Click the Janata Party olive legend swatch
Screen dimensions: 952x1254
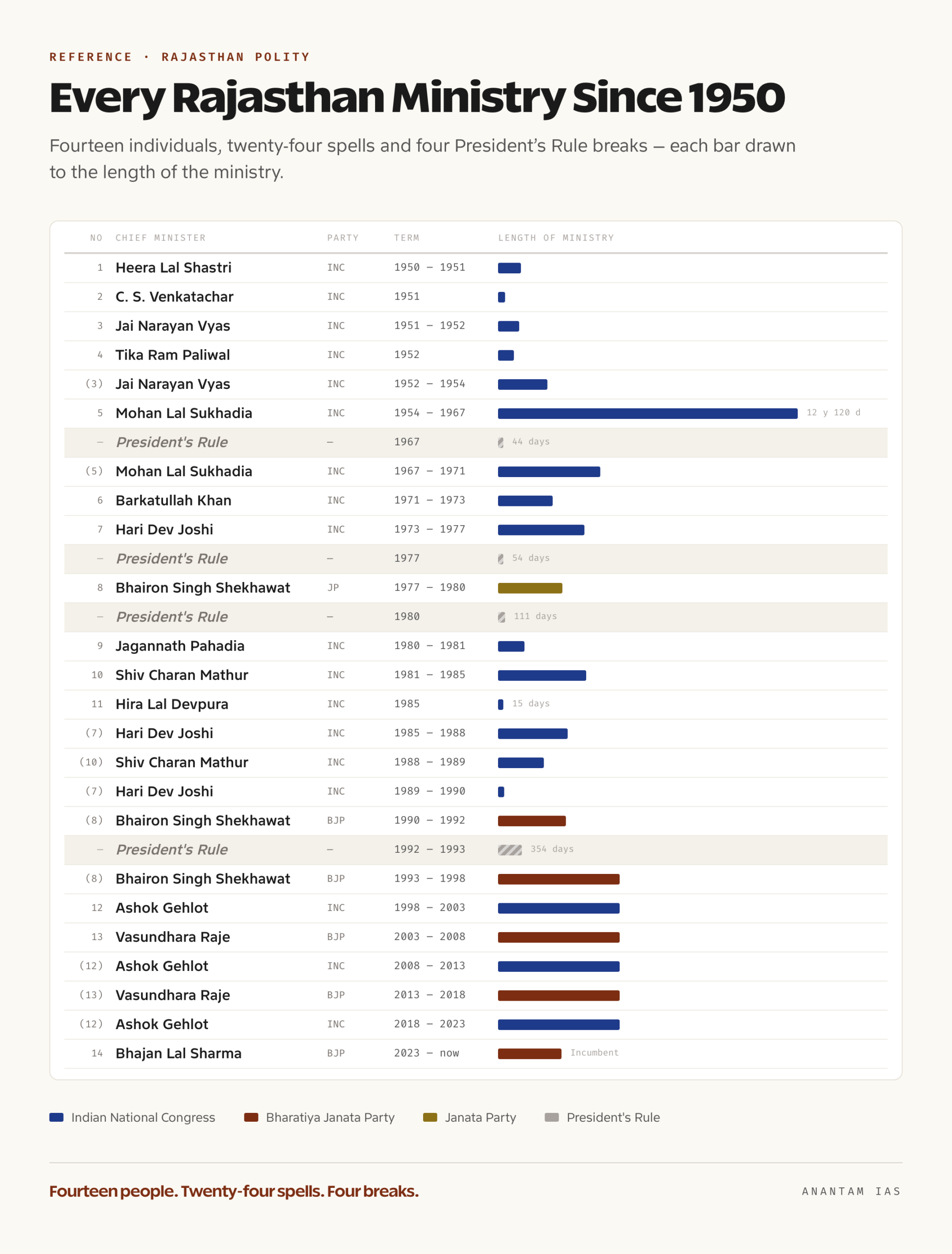430,1117
